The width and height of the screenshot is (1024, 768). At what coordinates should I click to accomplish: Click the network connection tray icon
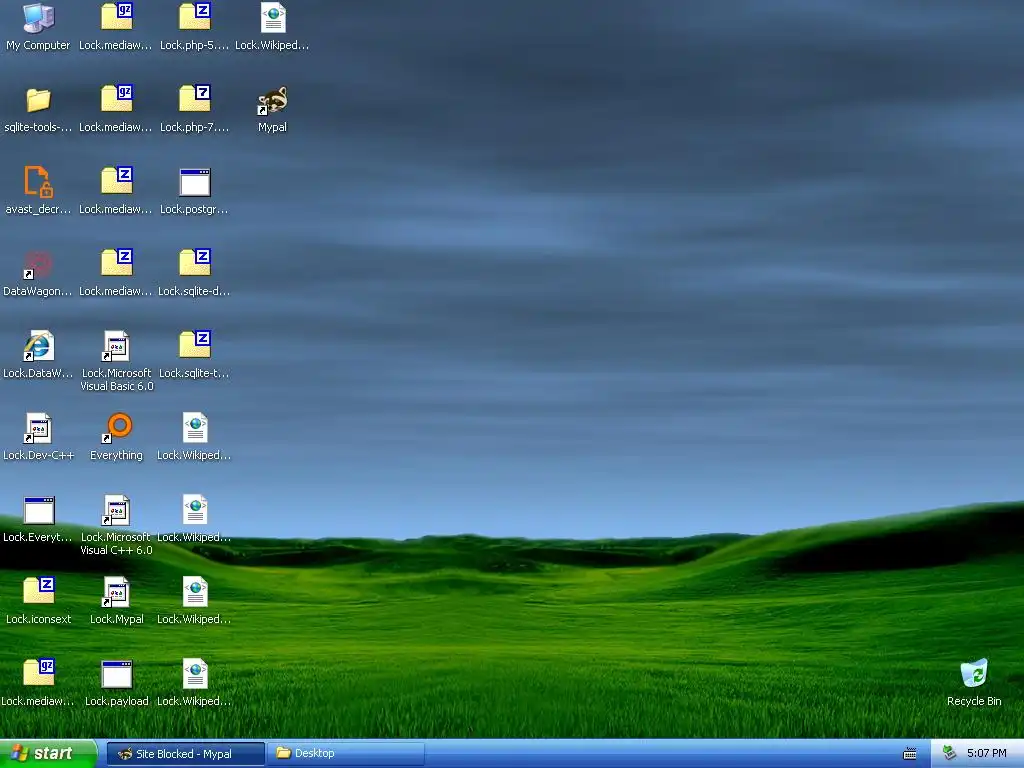(x=949, y=753)
